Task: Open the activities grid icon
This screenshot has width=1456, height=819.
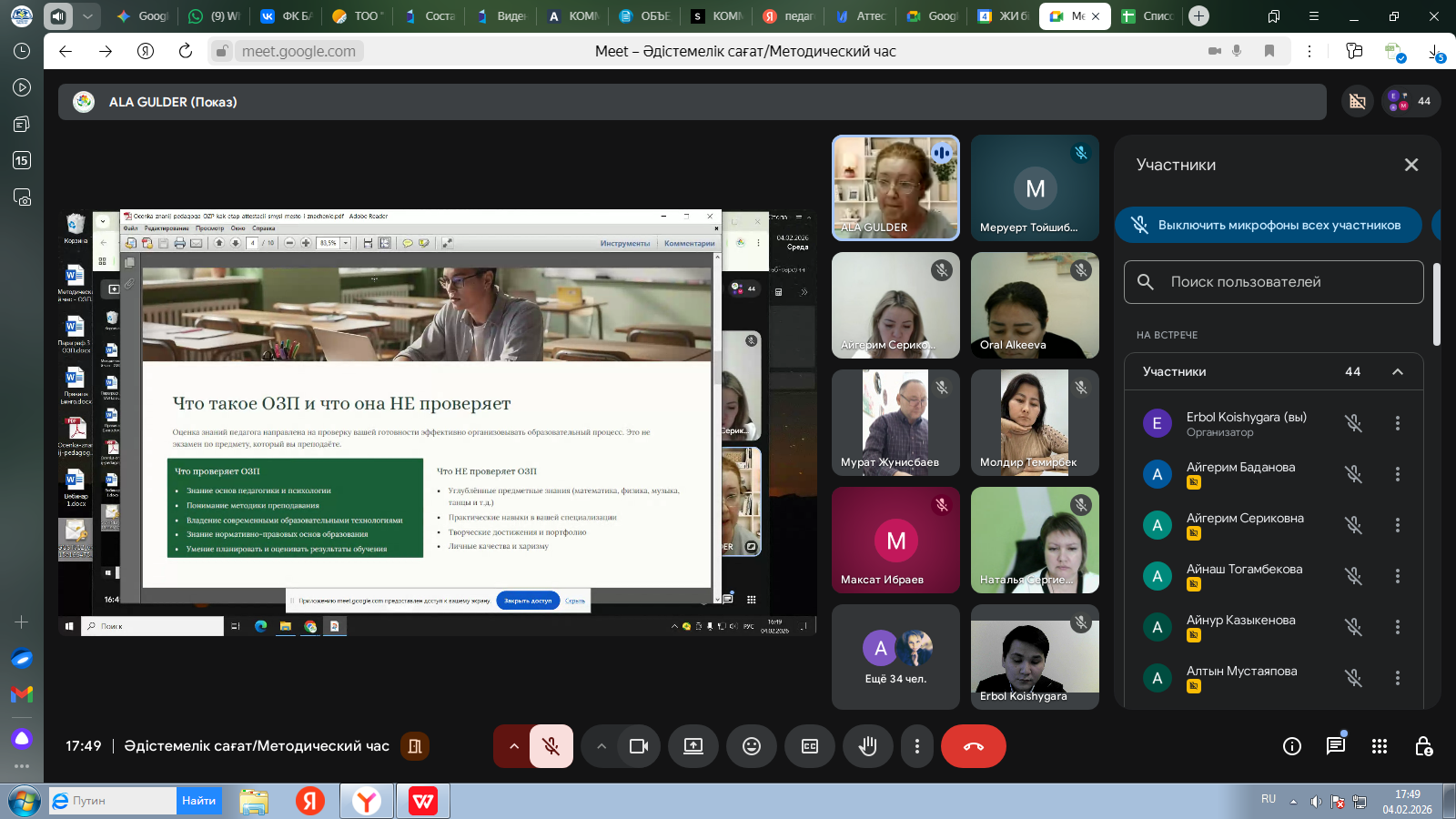Action: 1380,746
